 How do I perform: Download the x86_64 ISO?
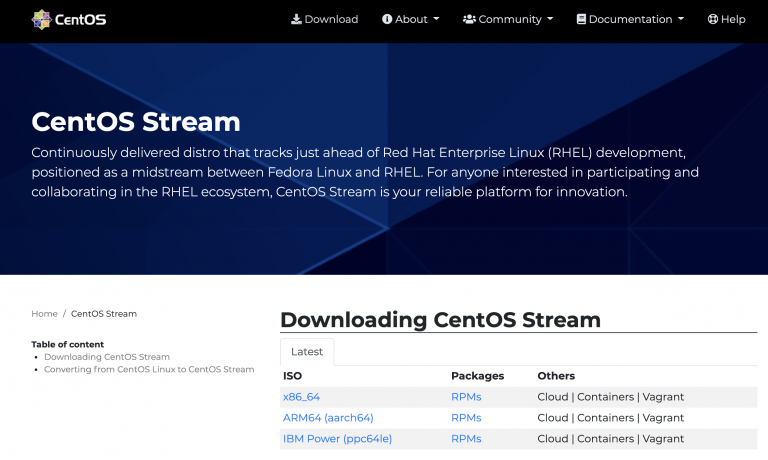tap(301, 397)
